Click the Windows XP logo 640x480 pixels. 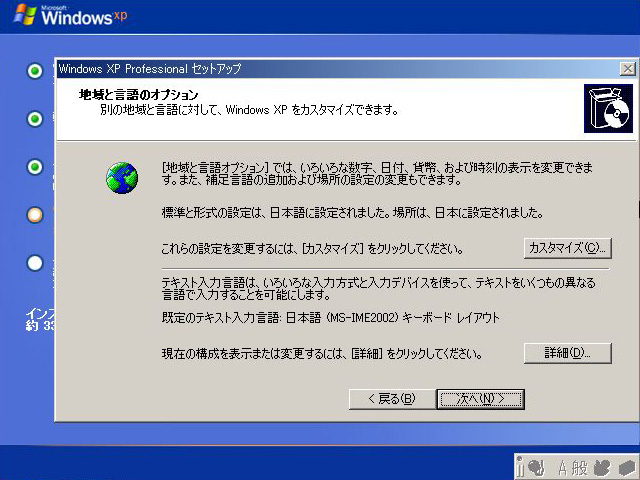(70, 15)
